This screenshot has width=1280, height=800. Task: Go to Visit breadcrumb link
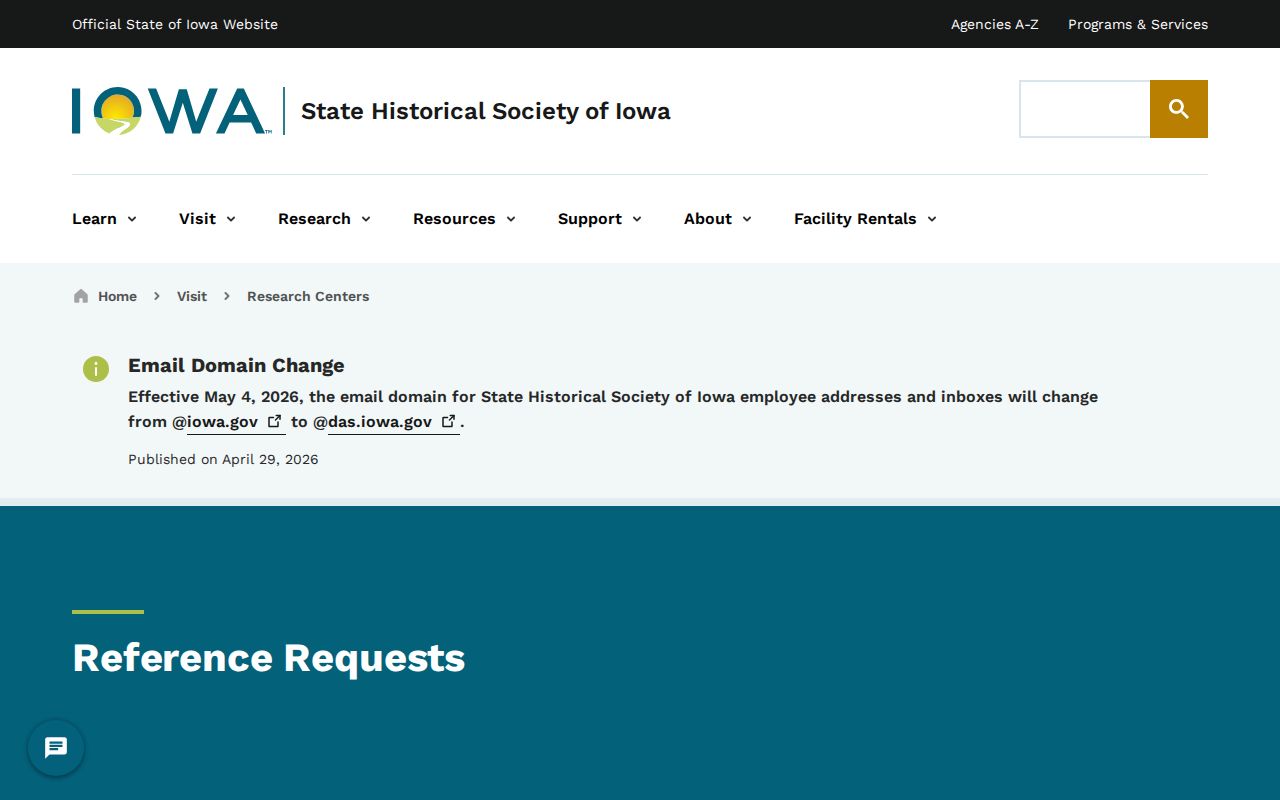(192, 296)
